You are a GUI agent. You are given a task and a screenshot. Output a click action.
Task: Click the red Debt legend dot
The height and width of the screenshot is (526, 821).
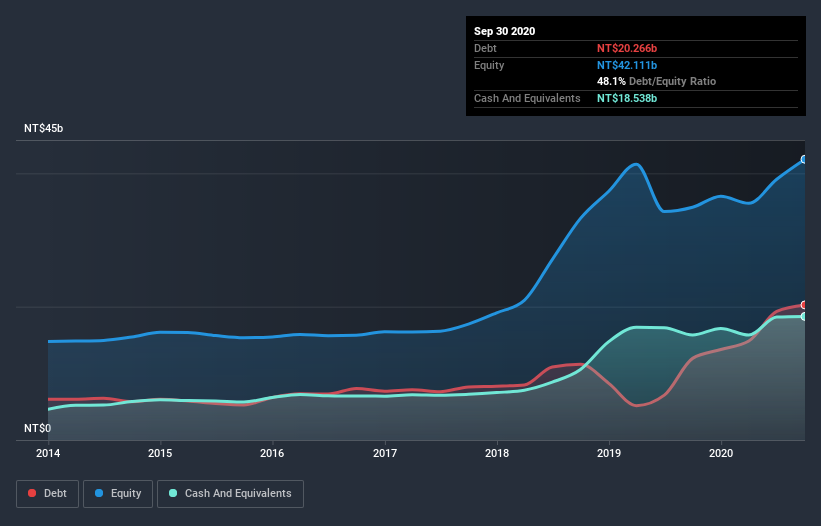pos(32,493)
